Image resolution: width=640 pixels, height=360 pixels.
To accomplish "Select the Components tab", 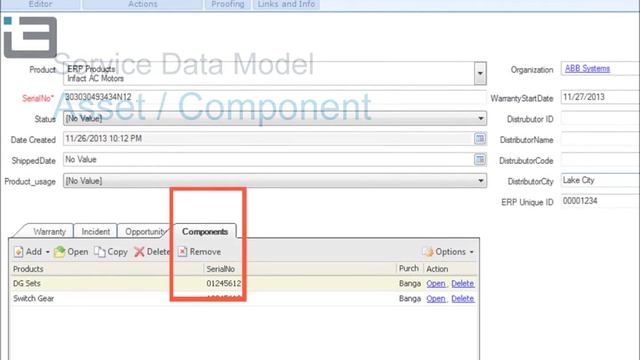I will point(205,231).
